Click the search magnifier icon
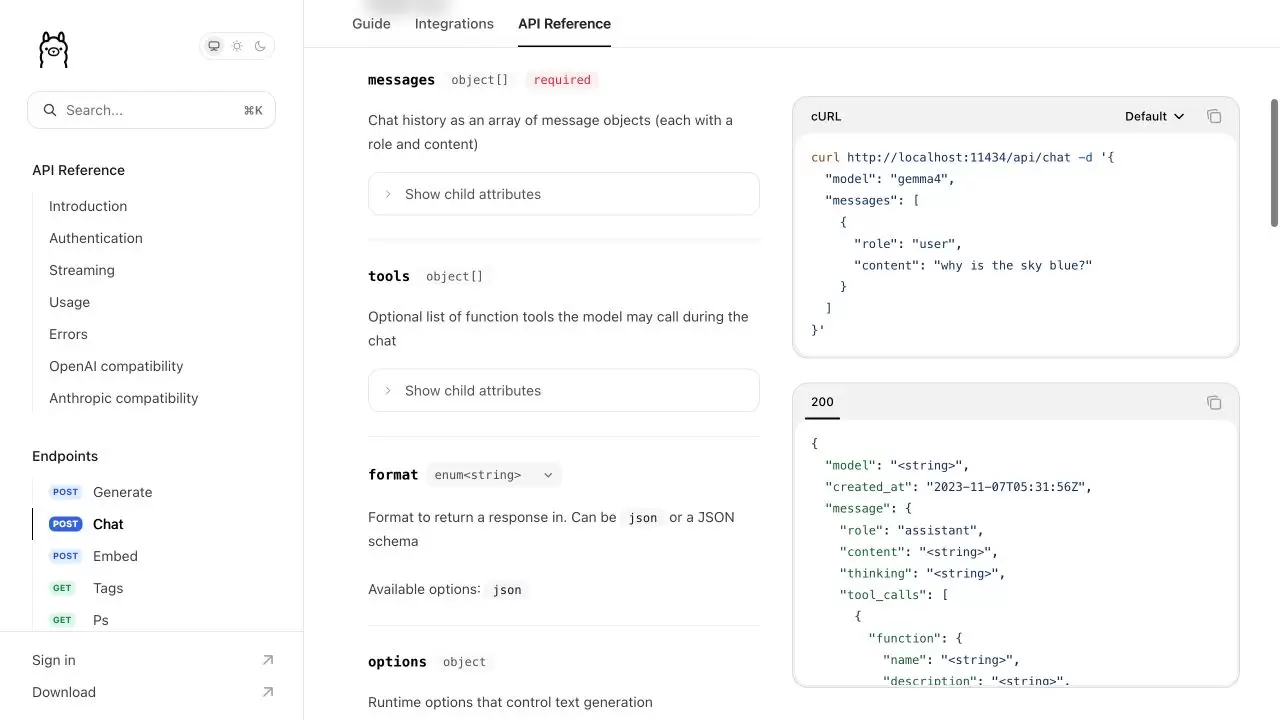 click(49, 110)
